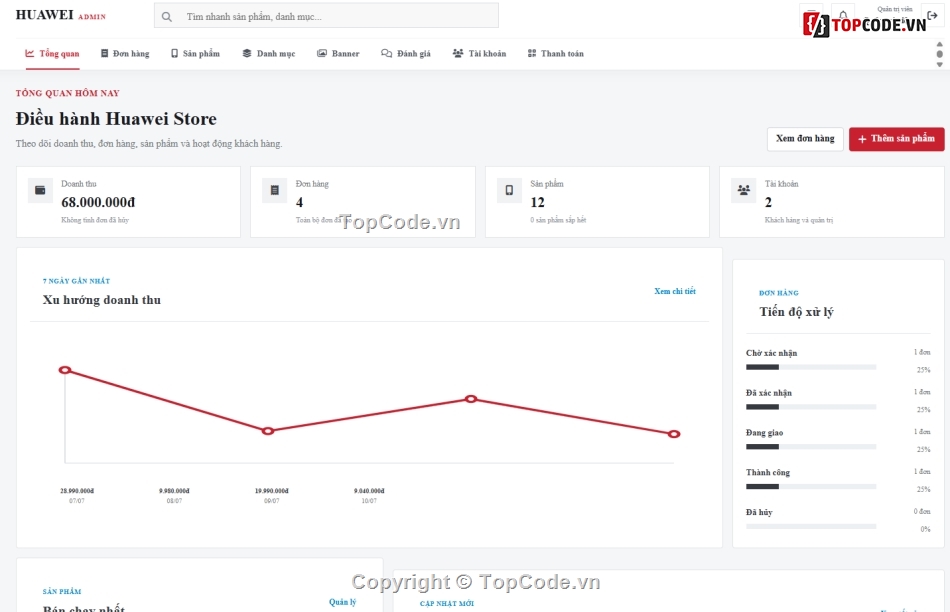Select the Banner tab
The height and width of the screenshot is (612, 950).
(x=338, y=53)
